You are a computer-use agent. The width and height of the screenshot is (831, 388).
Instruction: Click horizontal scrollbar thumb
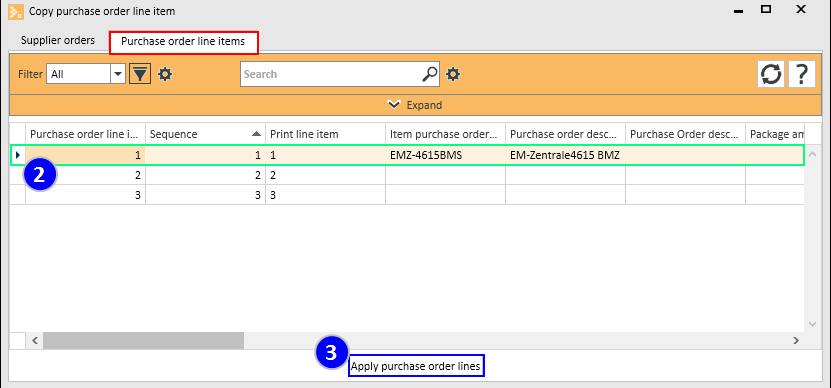pyautogui.click(x=144, y=341)
